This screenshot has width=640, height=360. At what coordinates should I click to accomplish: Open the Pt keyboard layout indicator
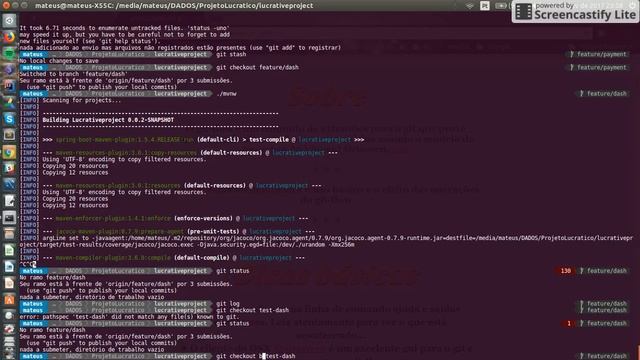click(485, 6)
